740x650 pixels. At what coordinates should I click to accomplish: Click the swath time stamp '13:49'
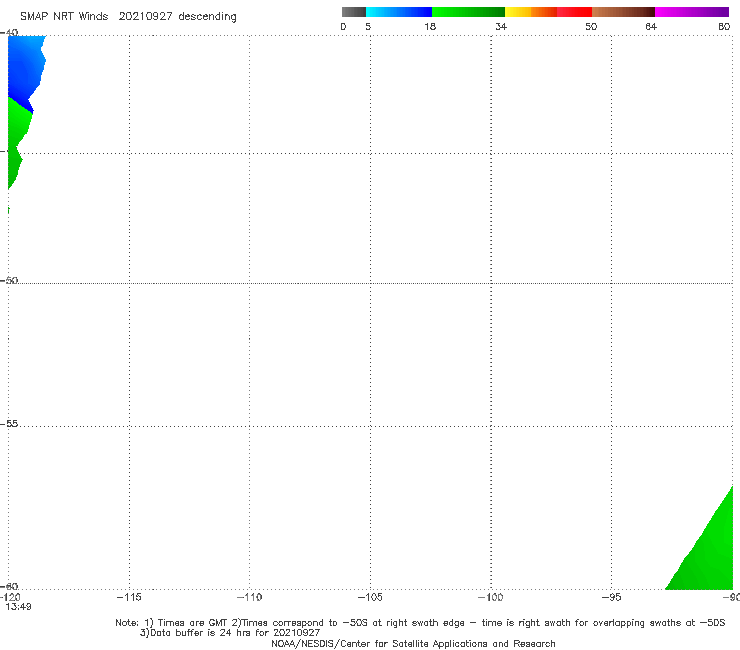point(18,607)
